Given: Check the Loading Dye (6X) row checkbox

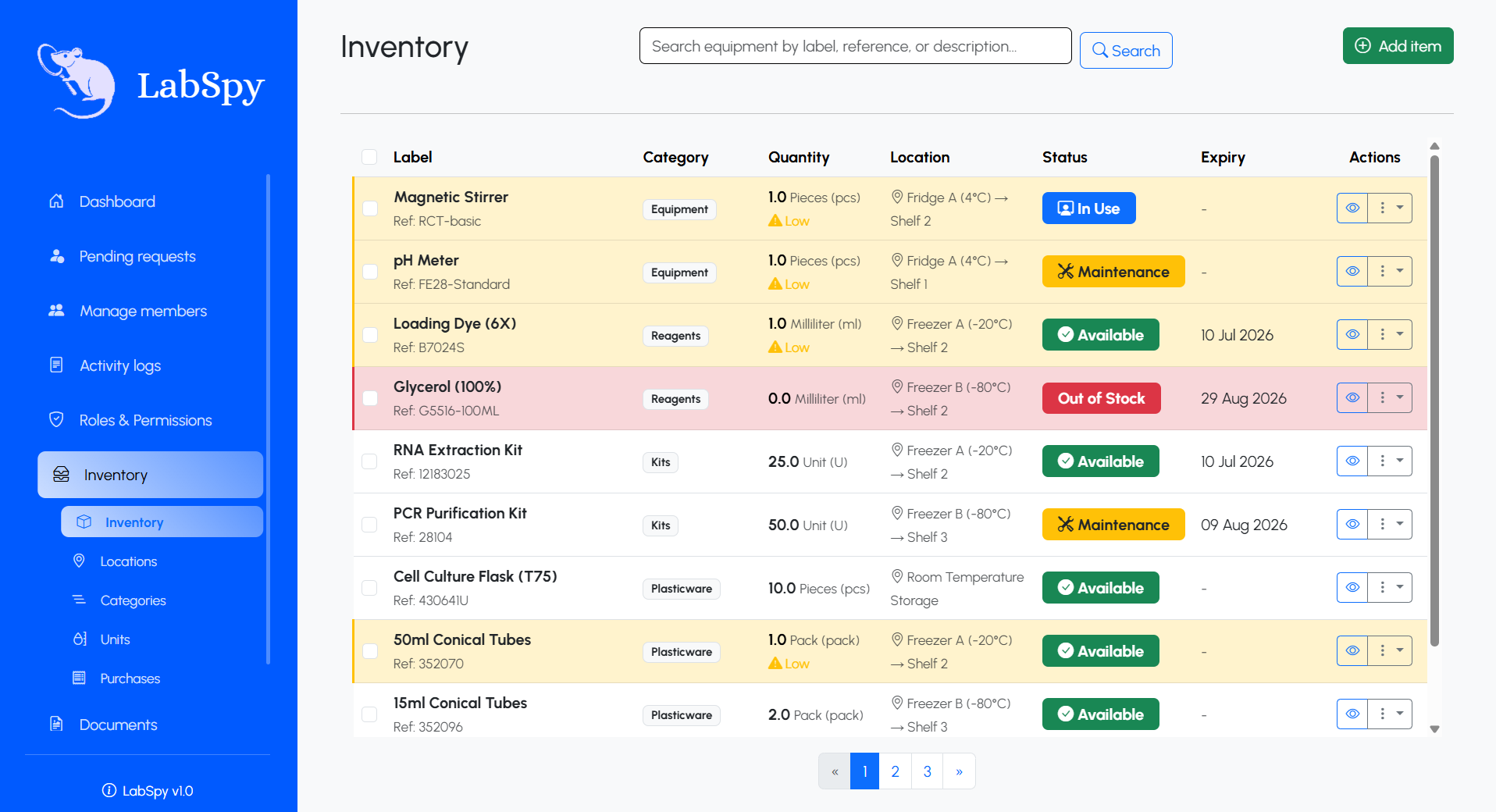Looking at the screenshot, I should pyautogui.click(x=370, y=335).
